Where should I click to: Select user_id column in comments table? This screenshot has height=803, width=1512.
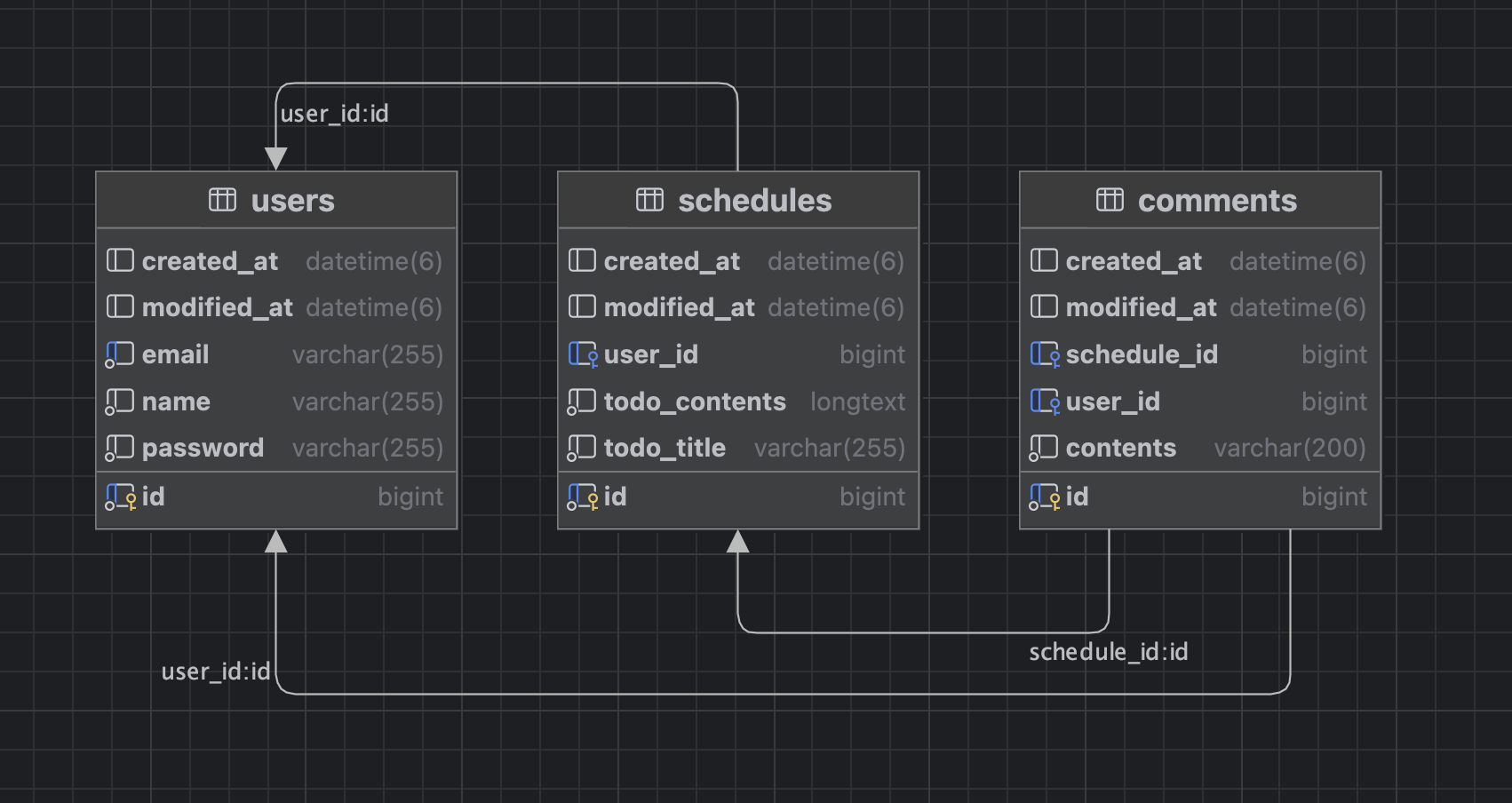click(x=1200, y=401)
